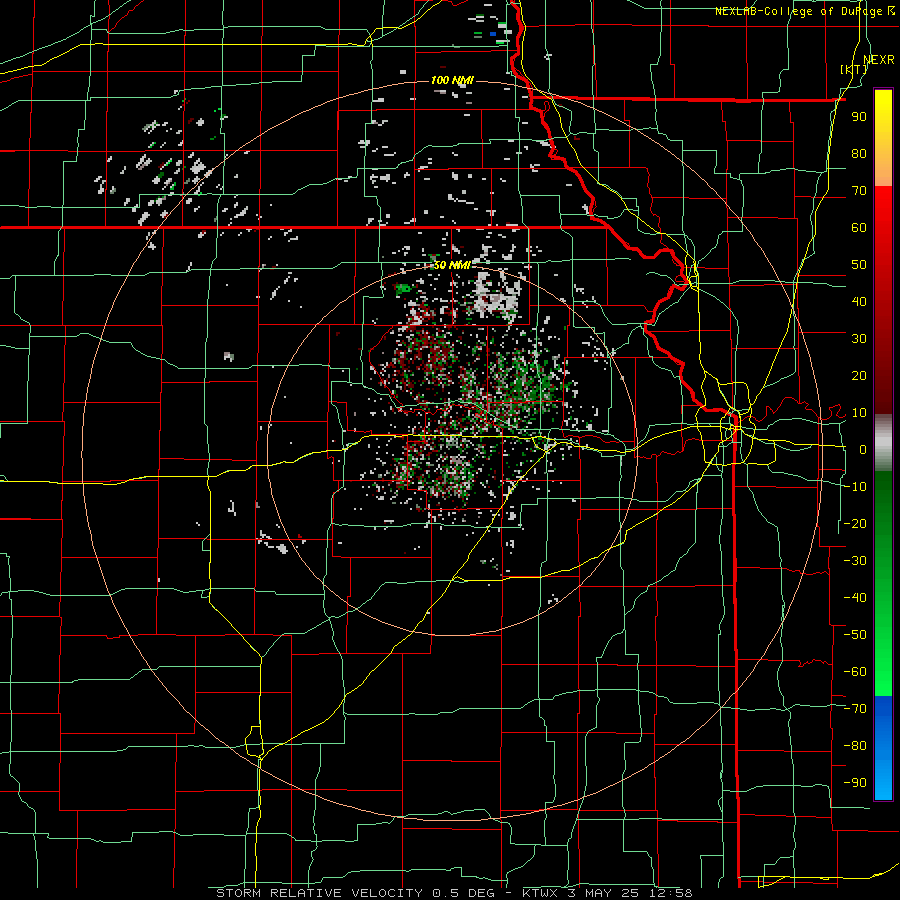The height and width of the screenshot is (900, 900).
Task: Click the -60 legend value
Action: 855,672
